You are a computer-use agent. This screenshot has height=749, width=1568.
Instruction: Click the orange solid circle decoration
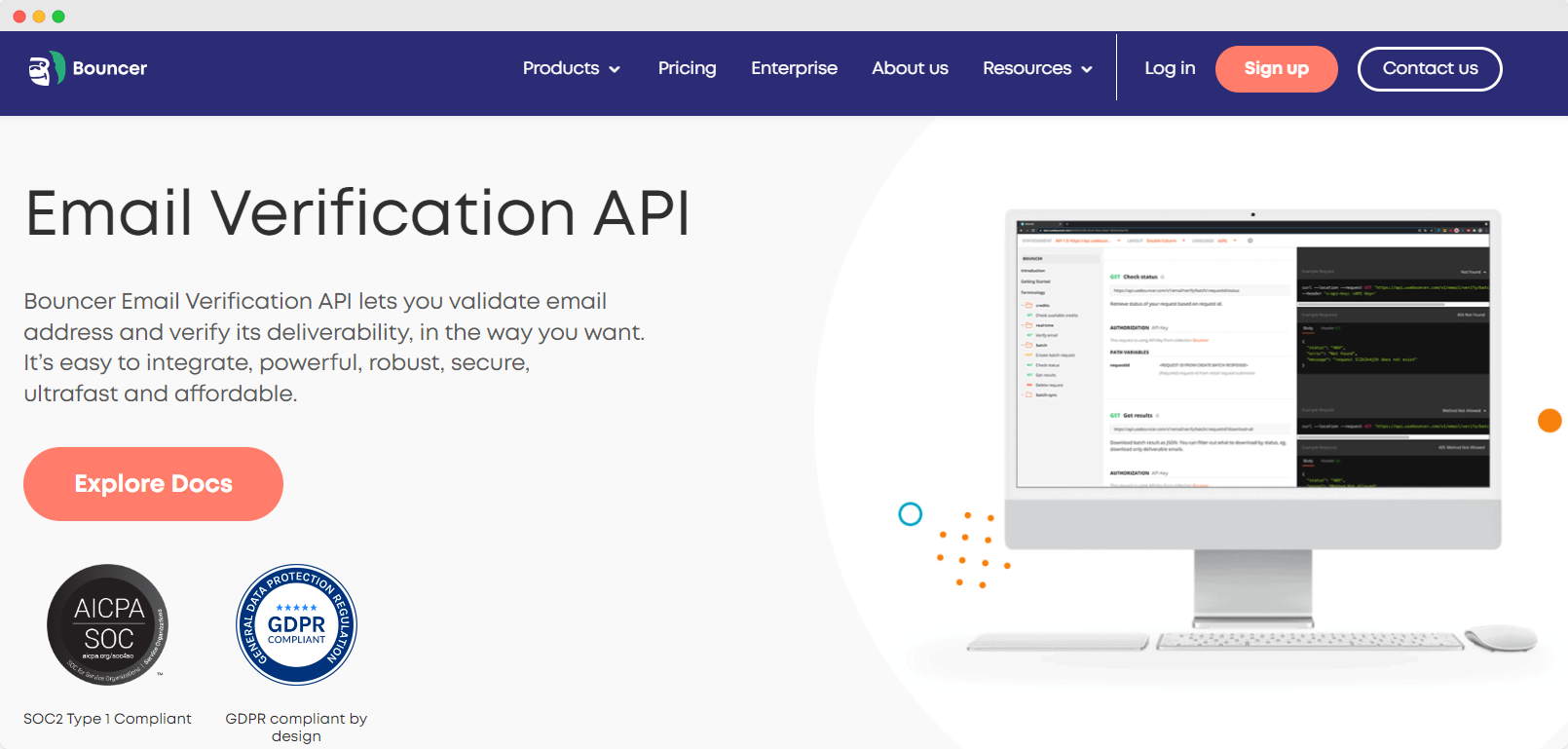click(x=1549, y=420)
